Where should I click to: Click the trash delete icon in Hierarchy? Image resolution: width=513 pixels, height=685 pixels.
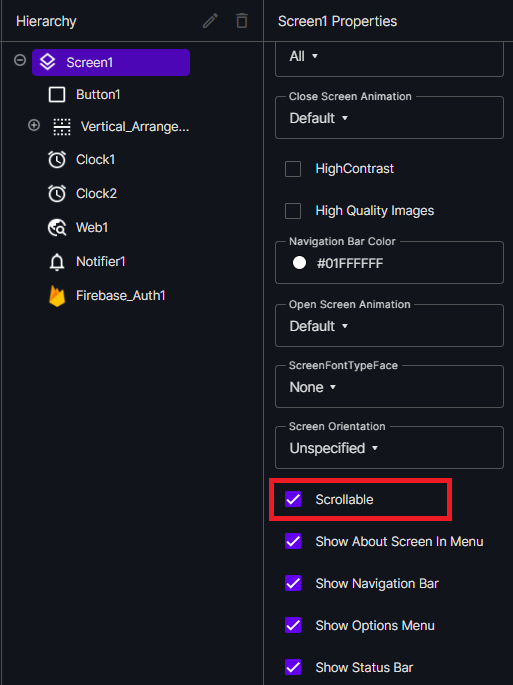click(x=242, y=21)
